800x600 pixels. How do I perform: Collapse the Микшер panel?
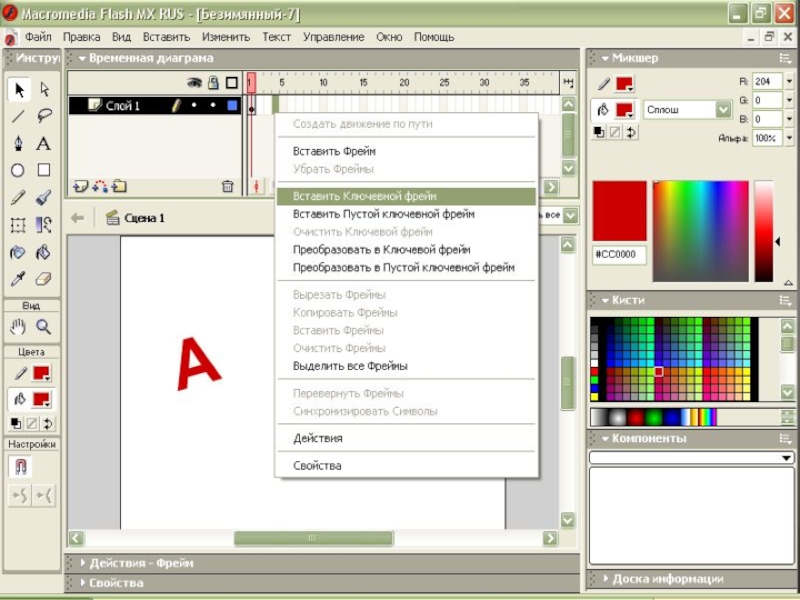click(x=605, y=59)
